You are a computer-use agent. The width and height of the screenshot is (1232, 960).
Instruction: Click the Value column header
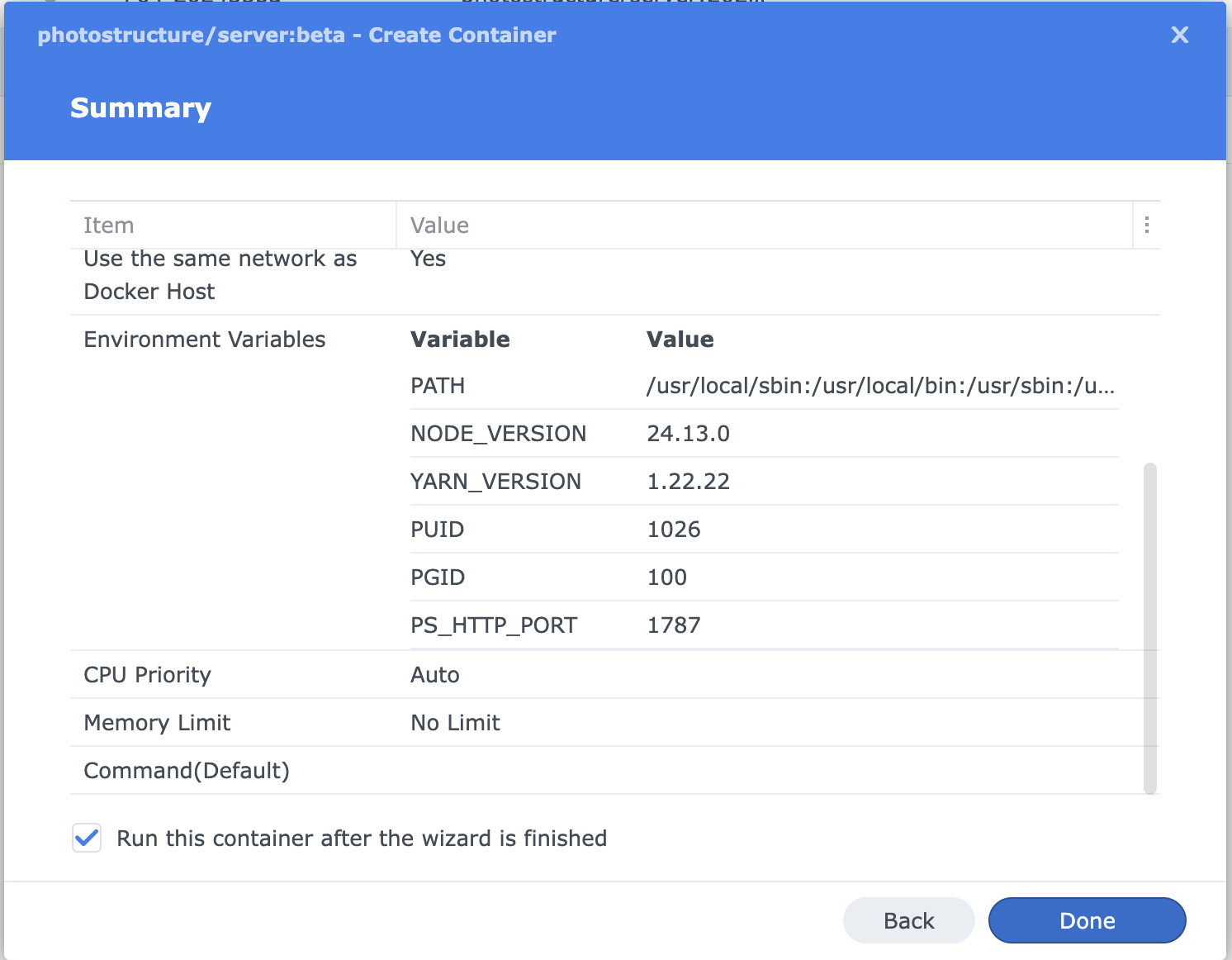[438, 224]
